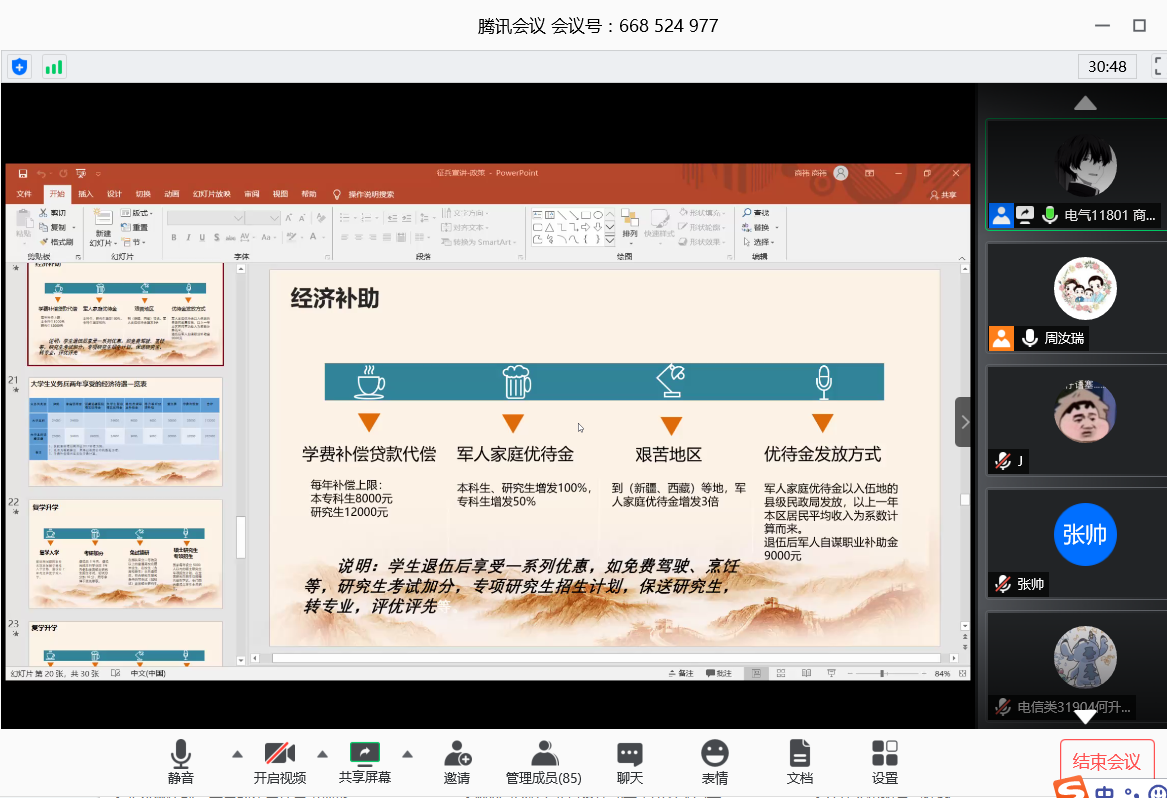Viewport: 1167px width, 798px height.
Task: Expand share options arrow beside 共享屏幕
Action: (407, 754)
